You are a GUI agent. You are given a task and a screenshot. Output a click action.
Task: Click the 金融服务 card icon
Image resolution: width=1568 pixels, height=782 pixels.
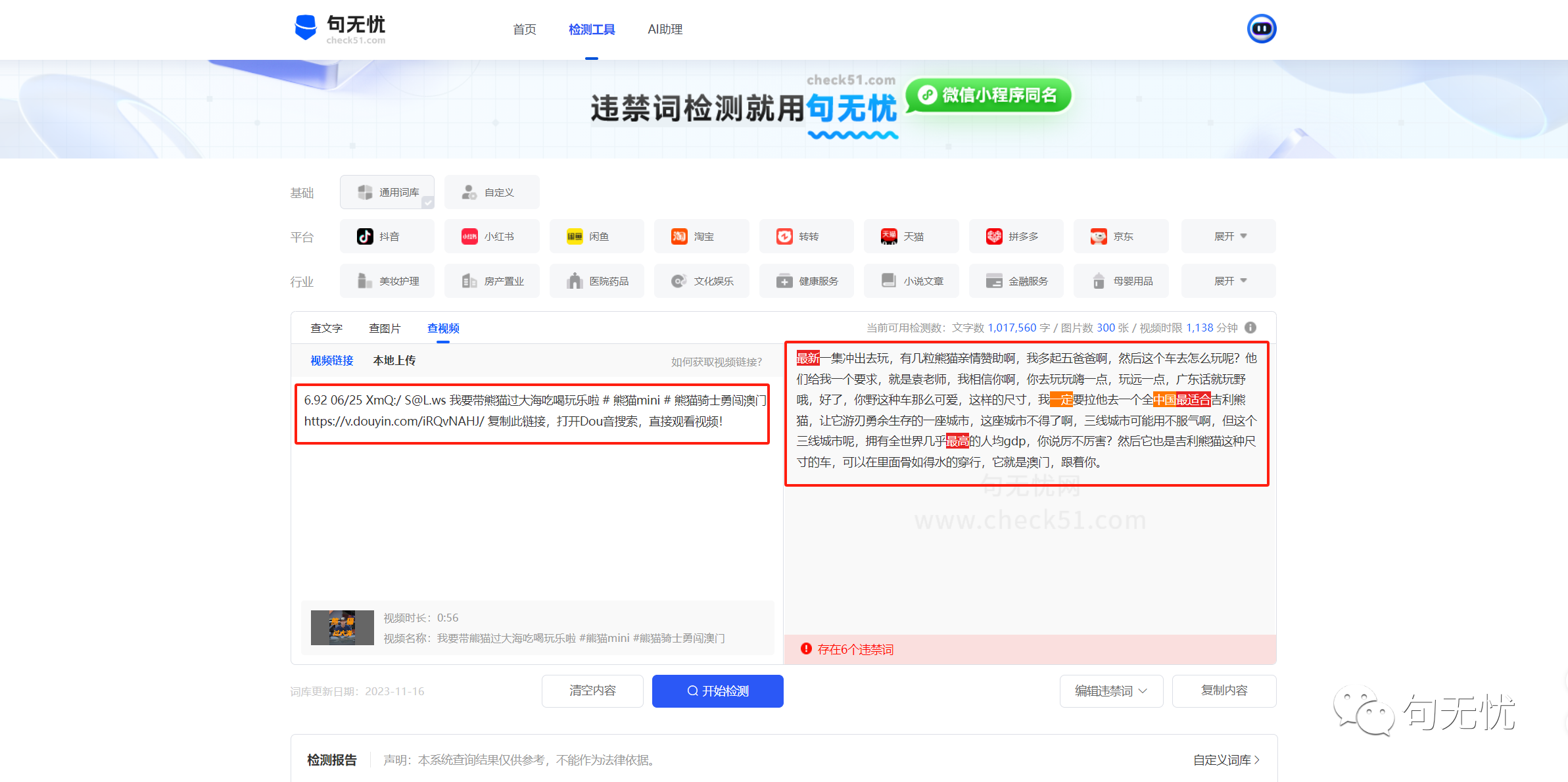pyautogui.click(x=994, y=281)
